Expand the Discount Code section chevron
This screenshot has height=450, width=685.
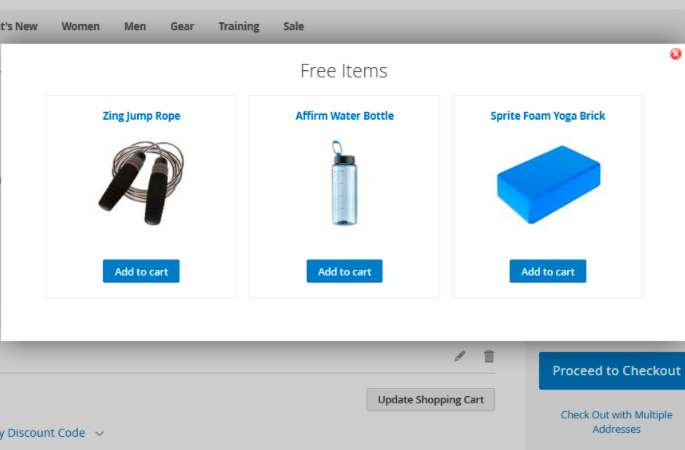pos(100,433)
